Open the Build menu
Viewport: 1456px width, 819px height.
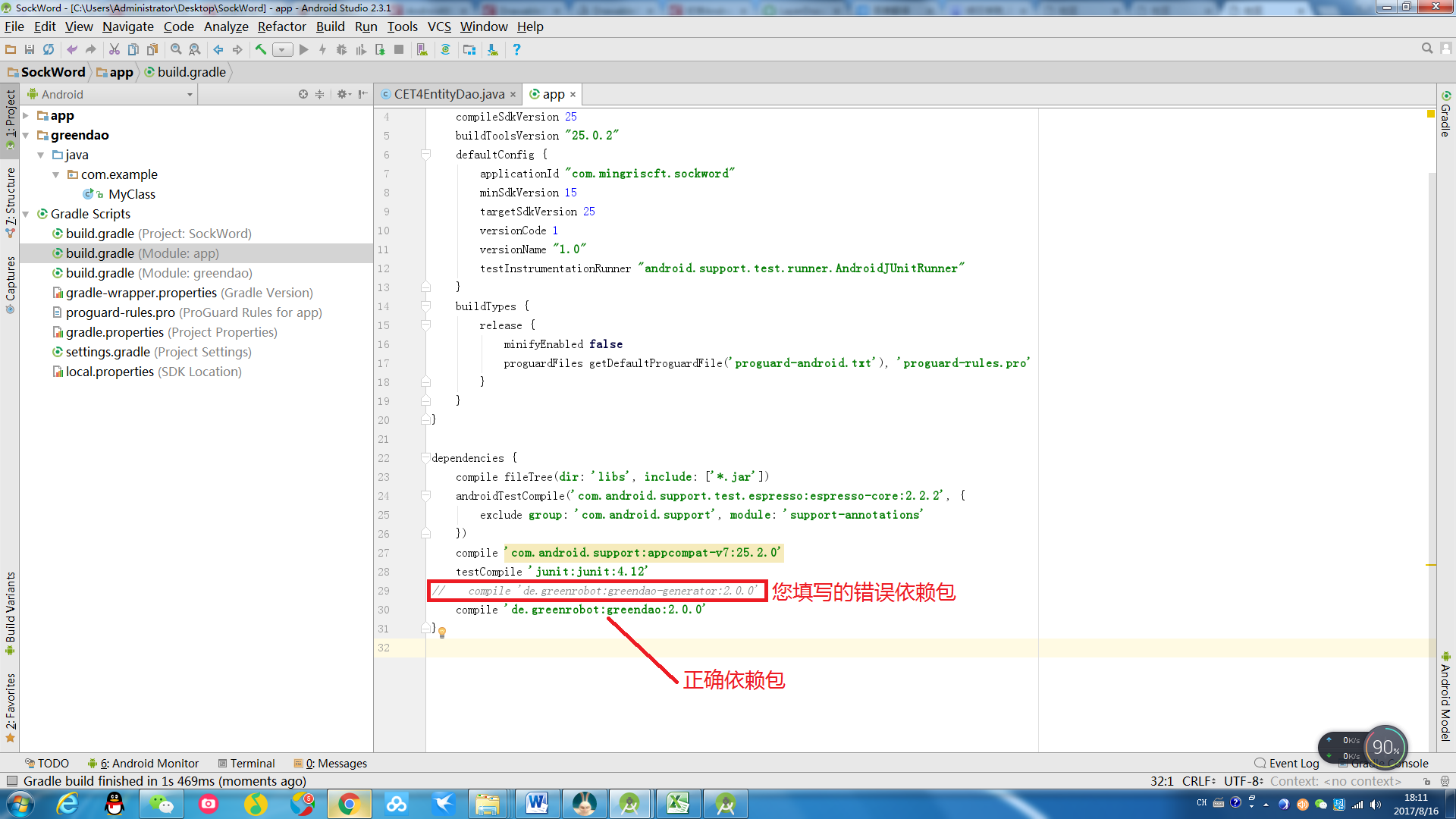pos(330,27)
